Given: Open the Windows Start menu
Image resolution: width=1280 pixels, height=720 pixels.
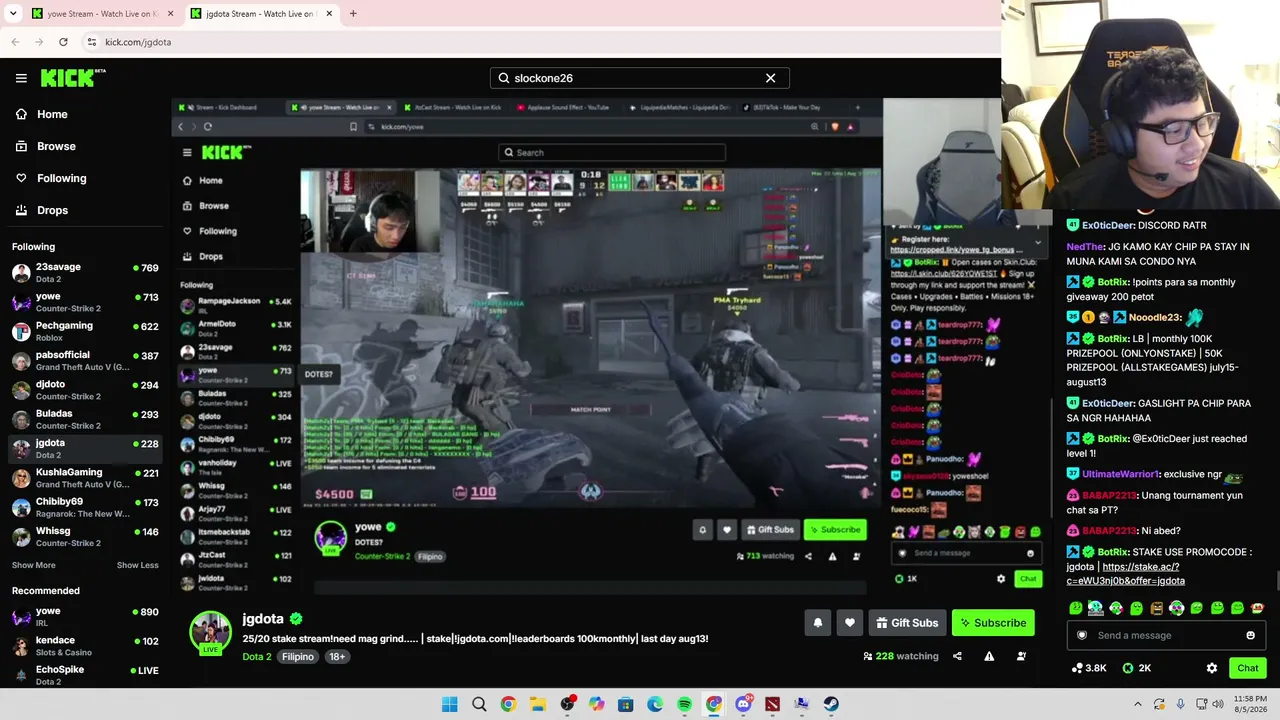Looking at the screenshot, I should pos(450,704).
